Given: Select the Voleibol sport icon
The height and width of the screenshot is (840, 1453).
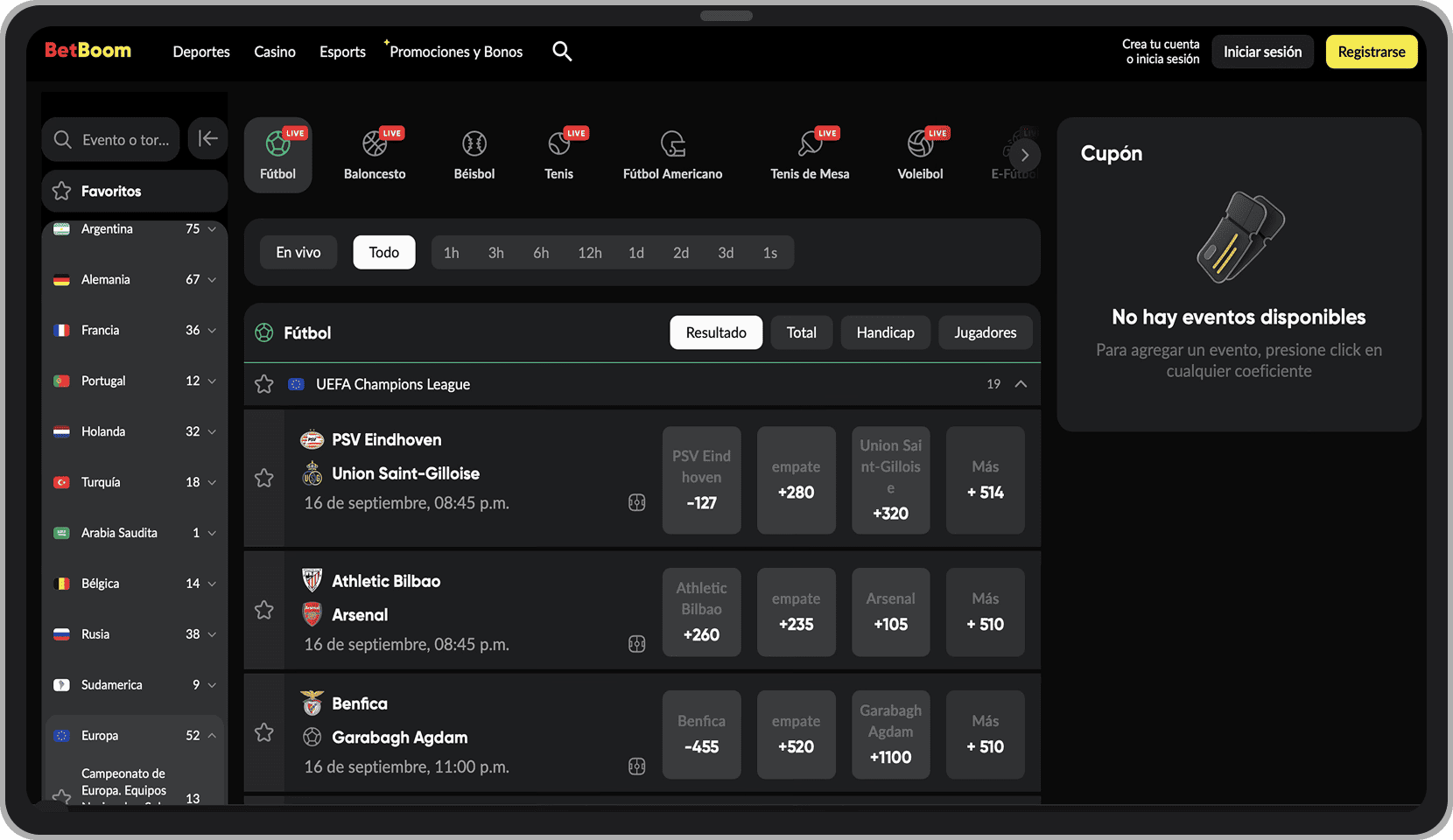Looking at the screenshot, I should coord(920,156).
